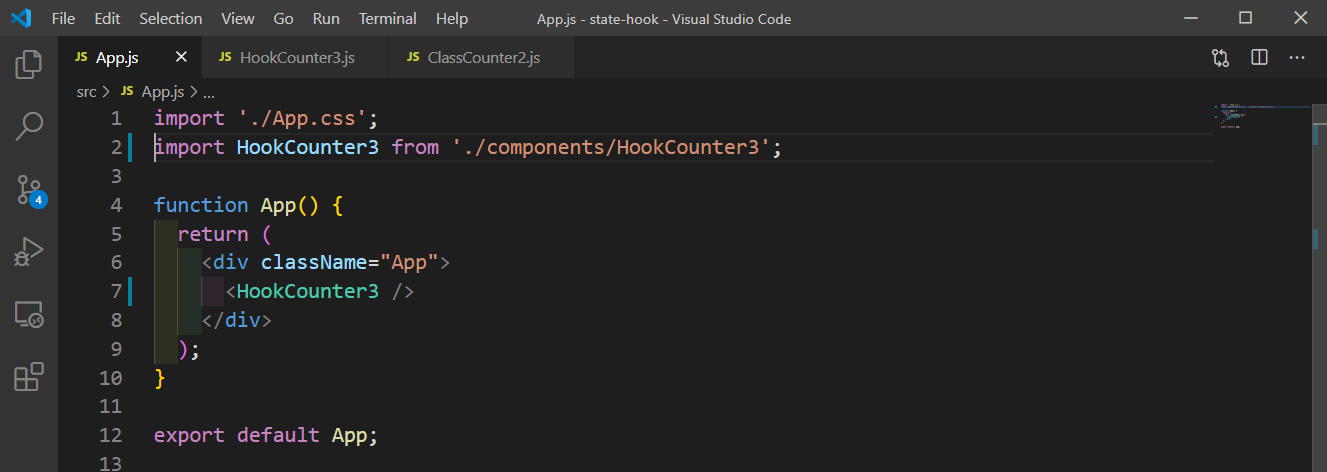
Task: Click the JS icon on ClassCounter2.js tab
Action: [x=413, y=58]
